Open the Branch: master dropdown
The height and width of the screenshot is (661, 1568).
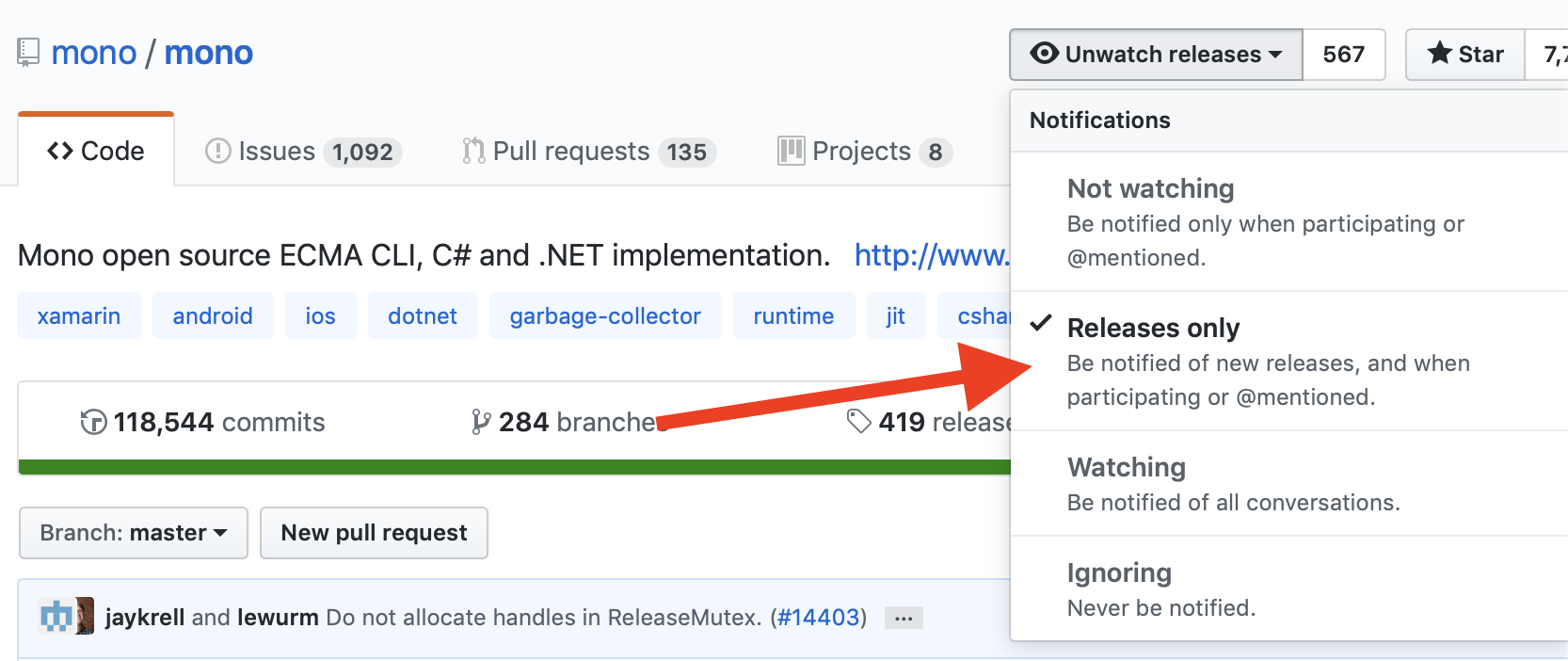134,533
